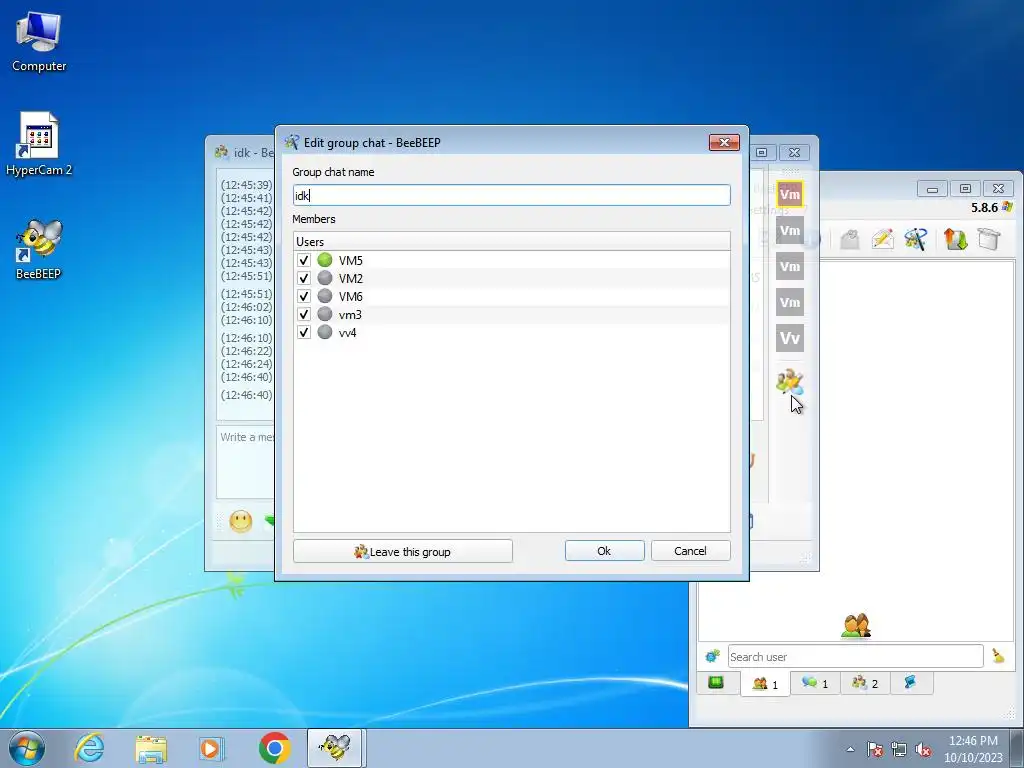The image size is (1024, 768).
Task: Click the Search user field
Action: pos(856,656)
